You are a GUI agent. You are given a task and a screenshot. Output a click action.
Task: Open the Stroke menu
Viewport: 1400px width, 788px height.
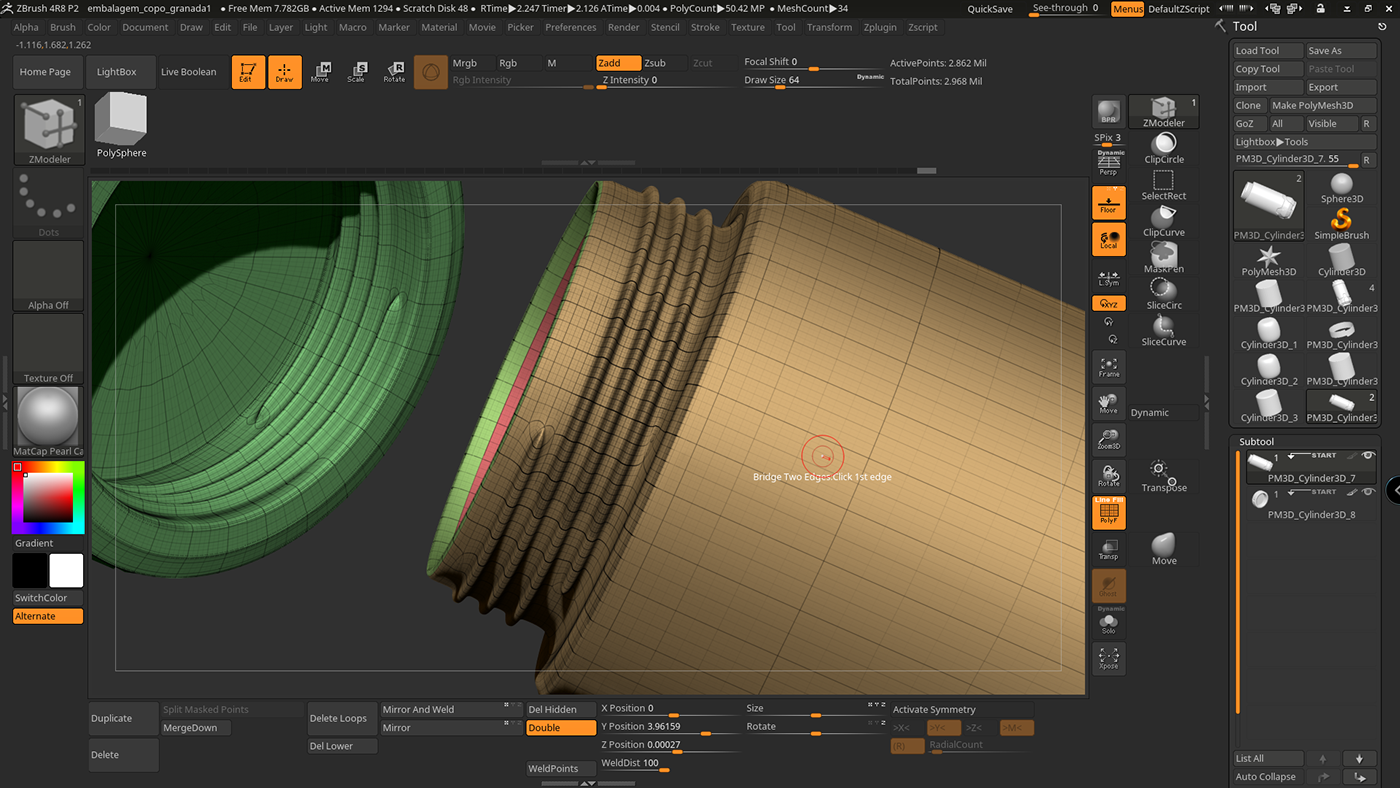coord(705,27)
